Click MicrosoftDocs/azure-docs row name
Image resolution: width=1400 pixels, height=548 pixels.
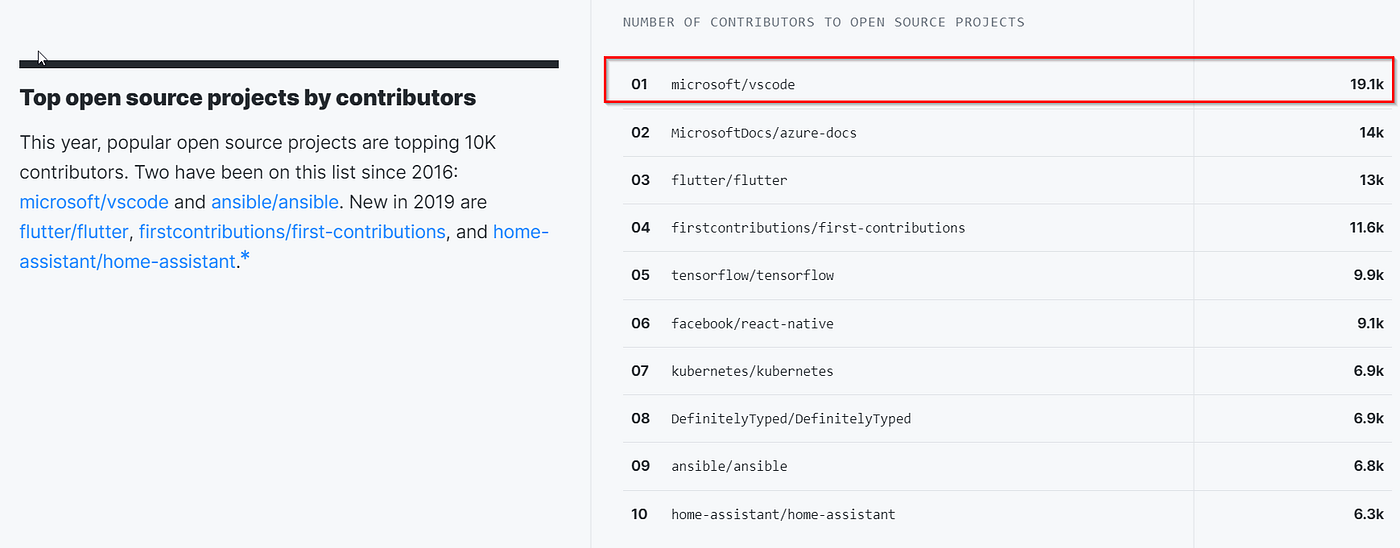click(x=764, y=133)
